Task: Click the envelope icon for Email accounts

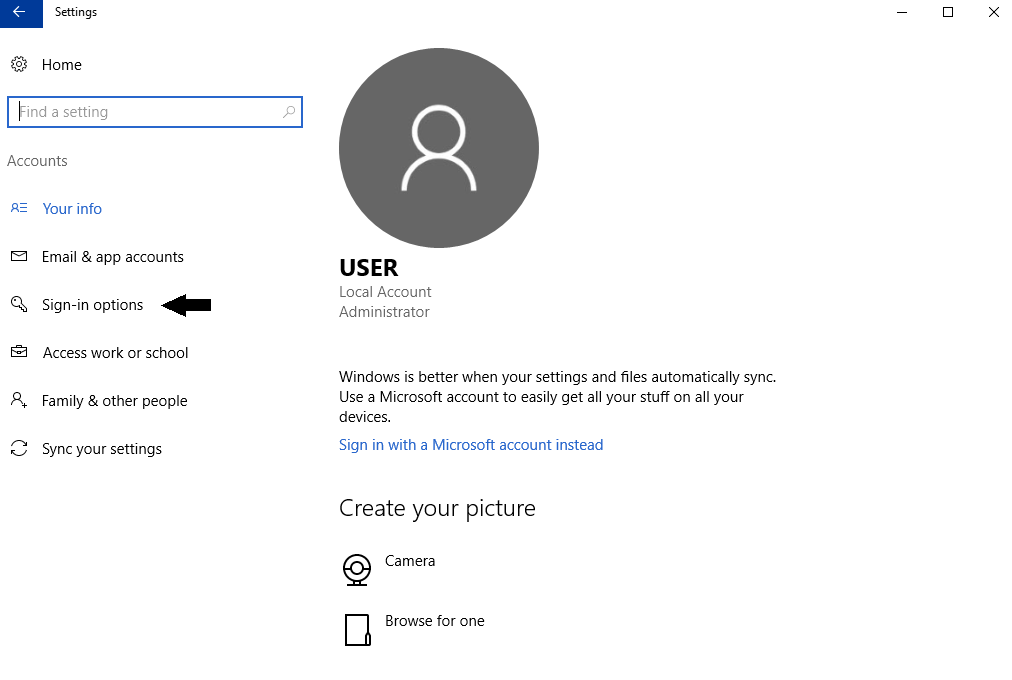Action: click(x=19, y=257)
